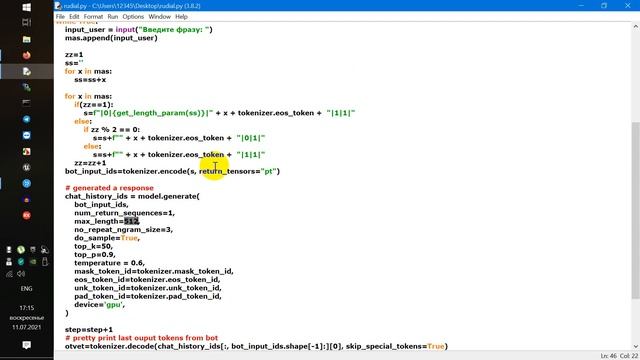Click the 'top_k=50,' line
This screenshot has height=360, width=640.
(x=93, y=247)
